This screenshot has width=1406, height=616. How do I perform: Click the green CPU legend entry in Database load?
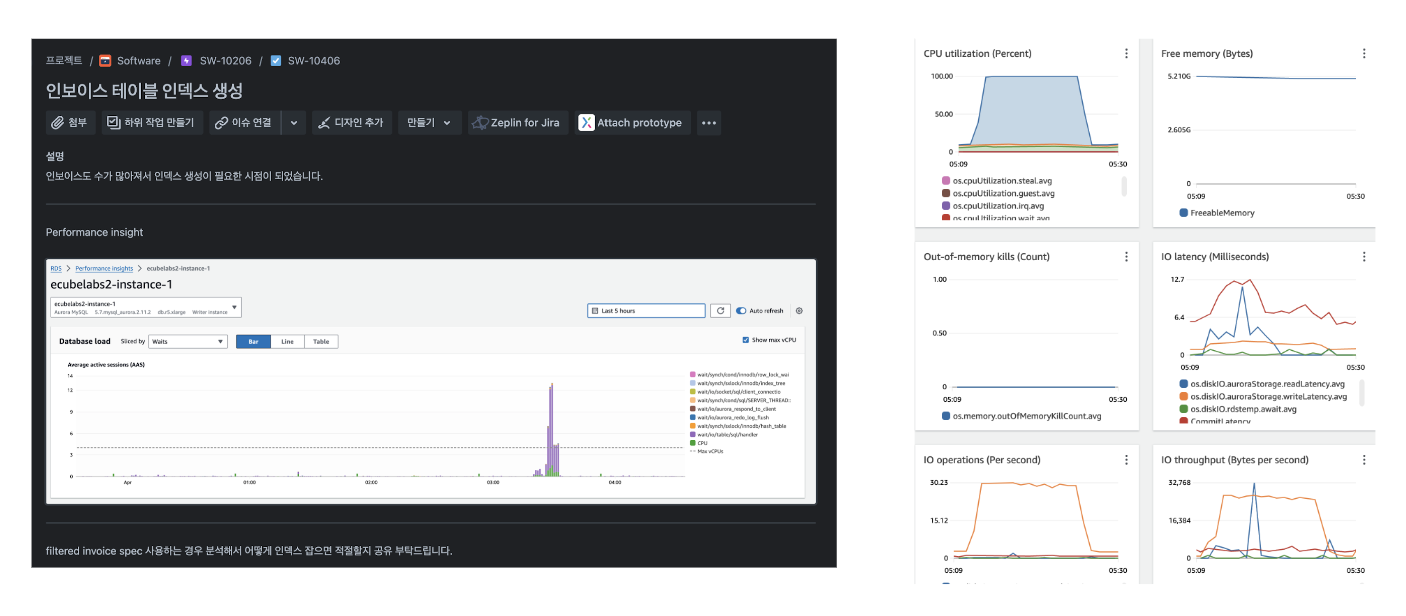tap(700, 443)
